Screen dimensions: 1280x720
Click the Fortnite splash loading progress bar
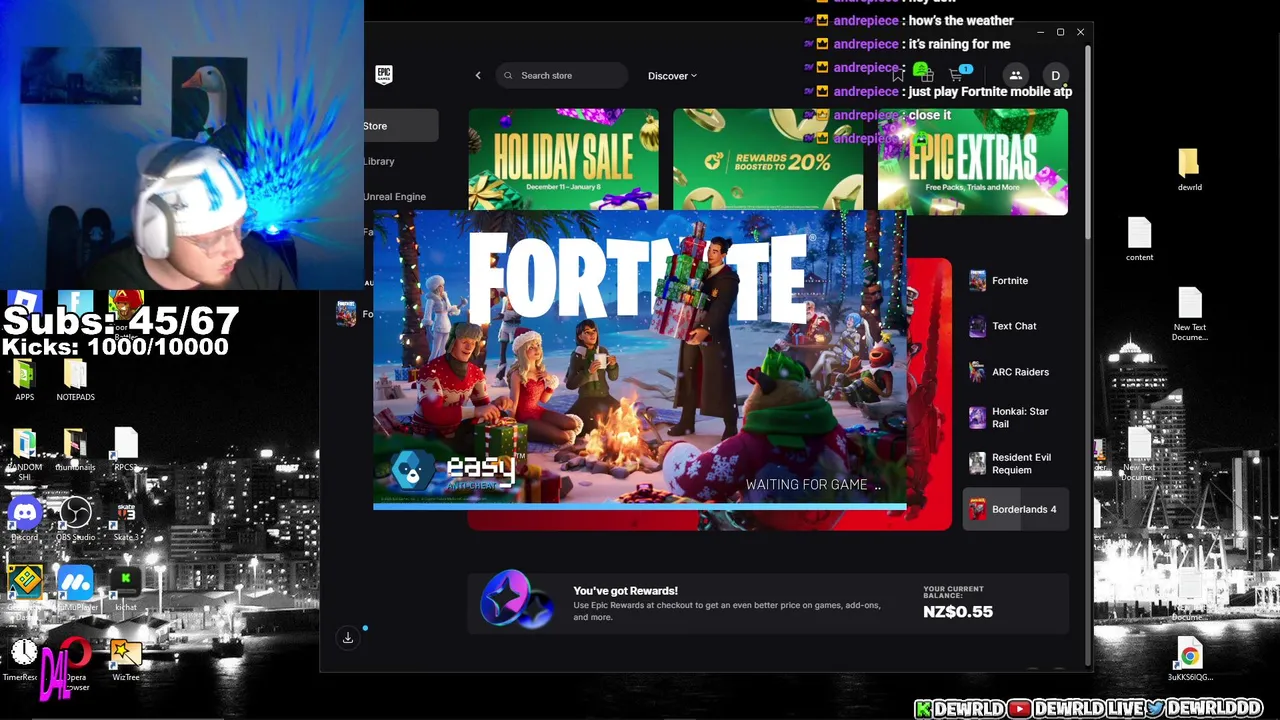click(x=640, y=507)
